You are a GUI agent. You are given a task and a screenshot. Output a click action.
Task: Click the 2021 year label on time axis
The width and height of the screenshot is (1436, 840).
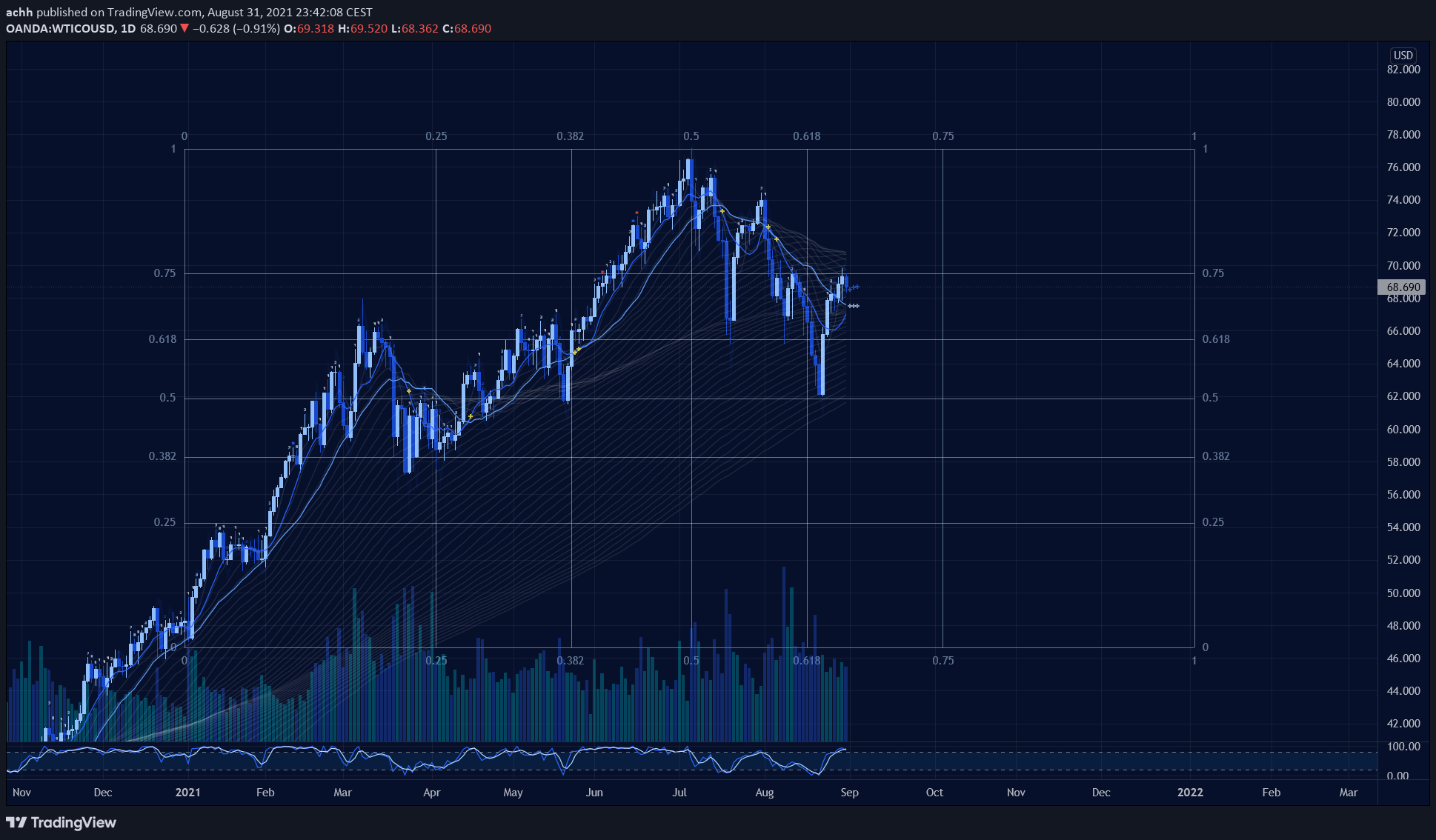[187, 792]
